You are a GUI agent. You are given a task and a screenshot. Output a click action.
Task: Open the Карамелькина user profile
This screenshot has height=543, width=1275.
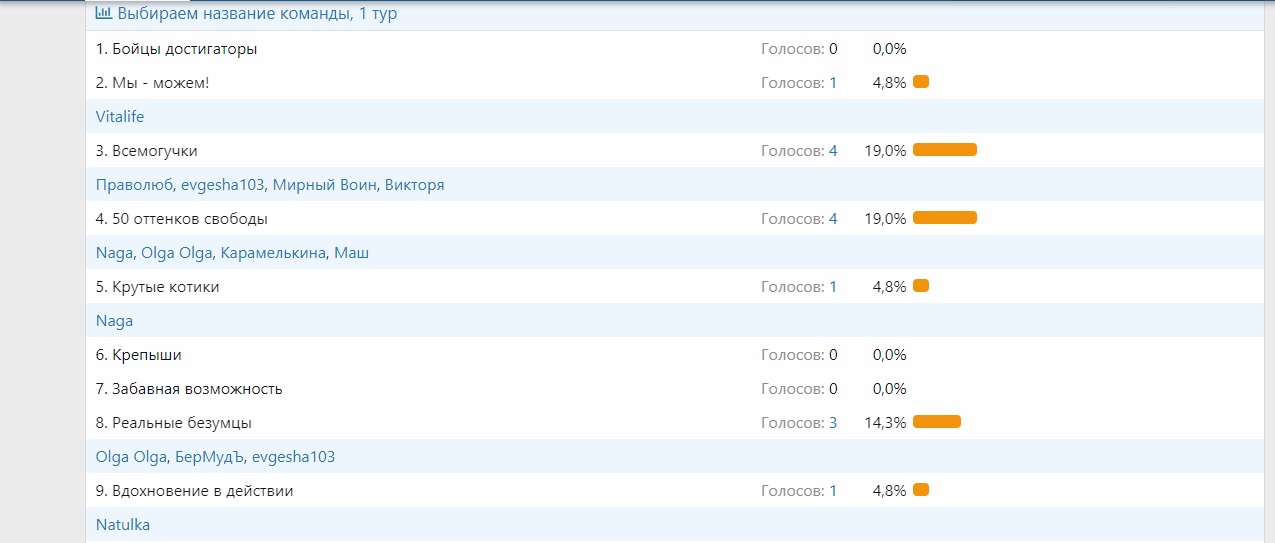pyautogui.click(x=273, y=253)
